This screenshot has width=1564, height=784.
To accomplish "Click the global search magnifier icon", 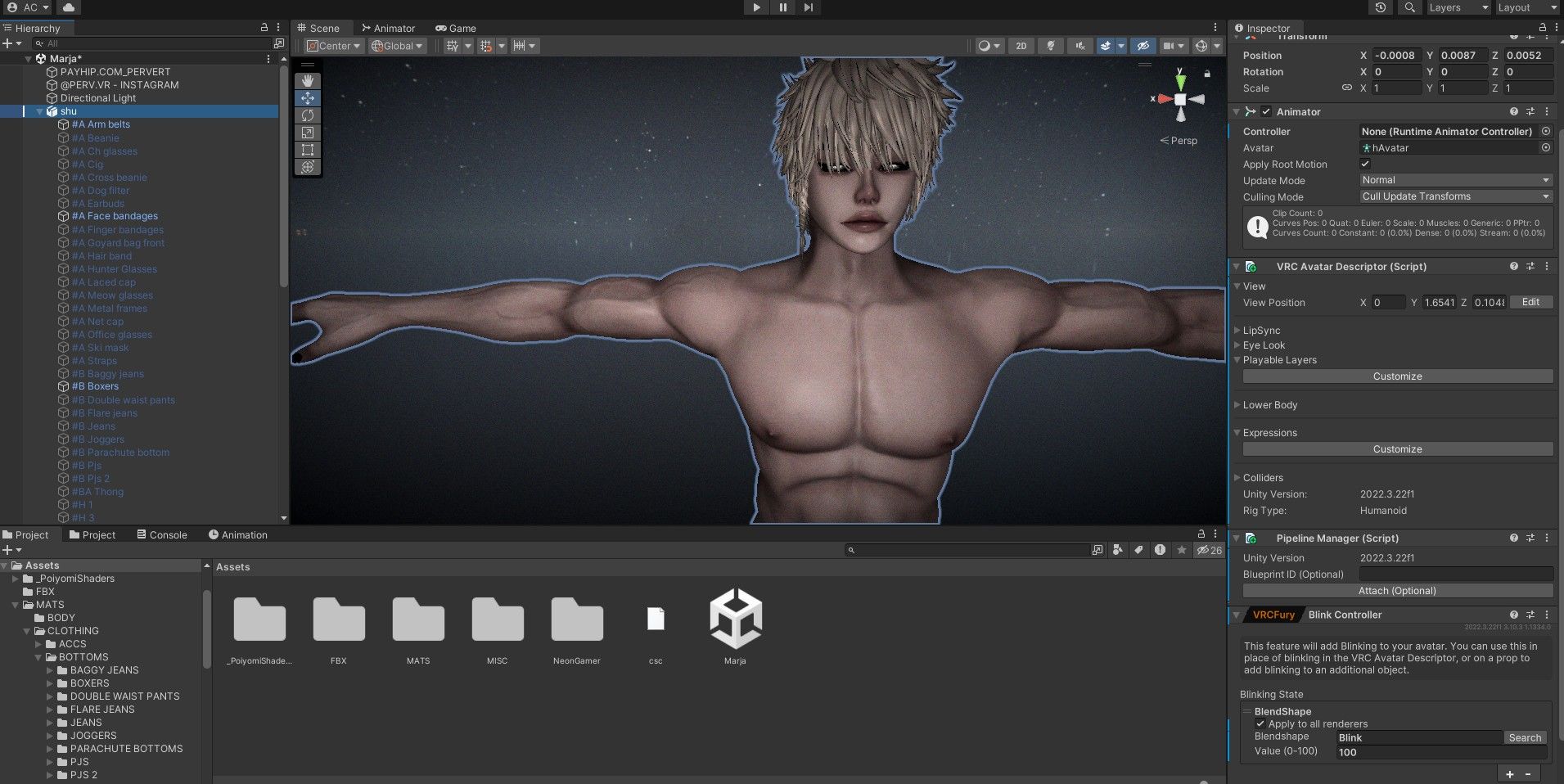I will click(1409, 7).
